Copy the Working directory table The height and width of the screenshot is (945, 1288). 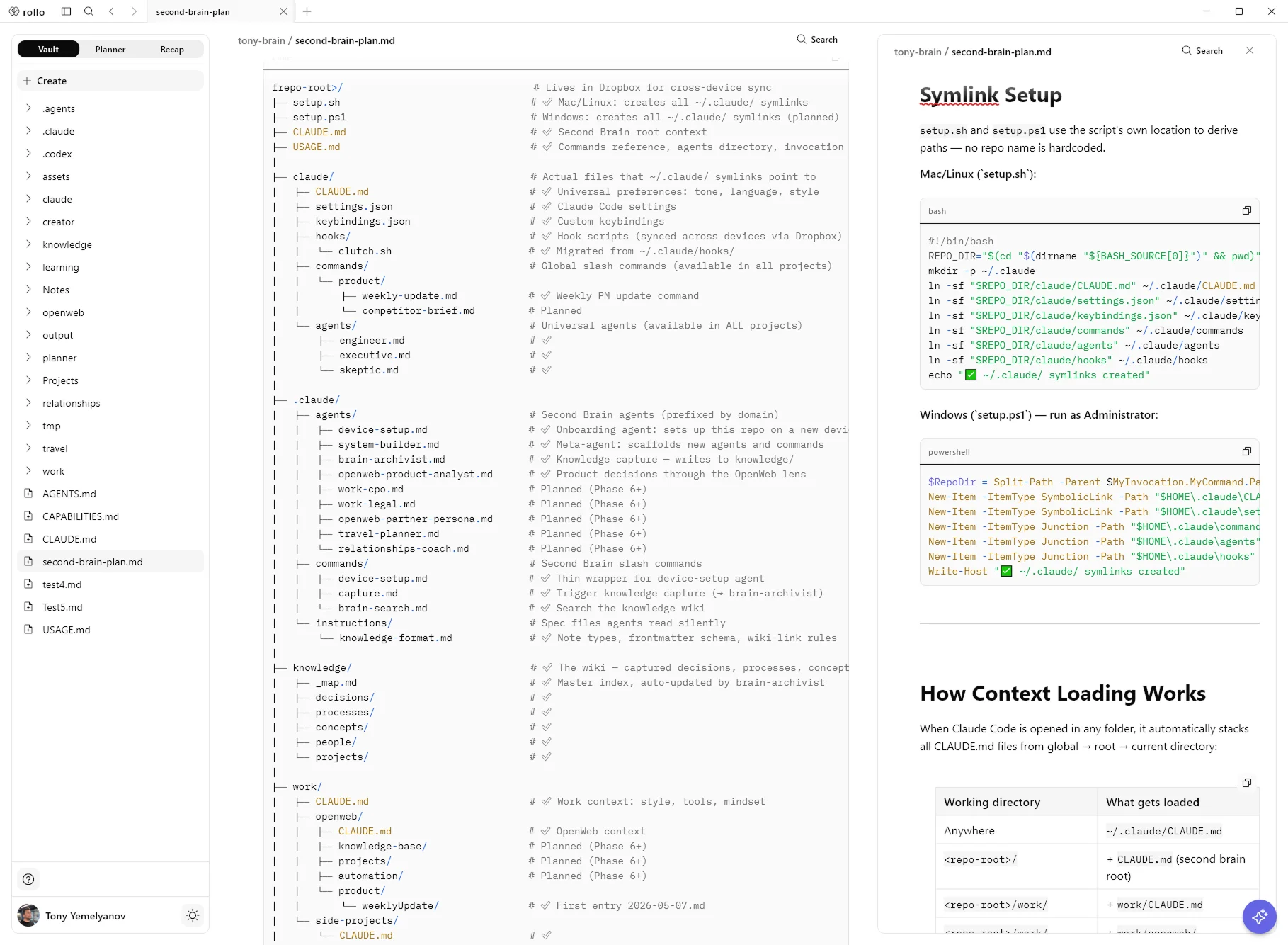[1247, 783]
